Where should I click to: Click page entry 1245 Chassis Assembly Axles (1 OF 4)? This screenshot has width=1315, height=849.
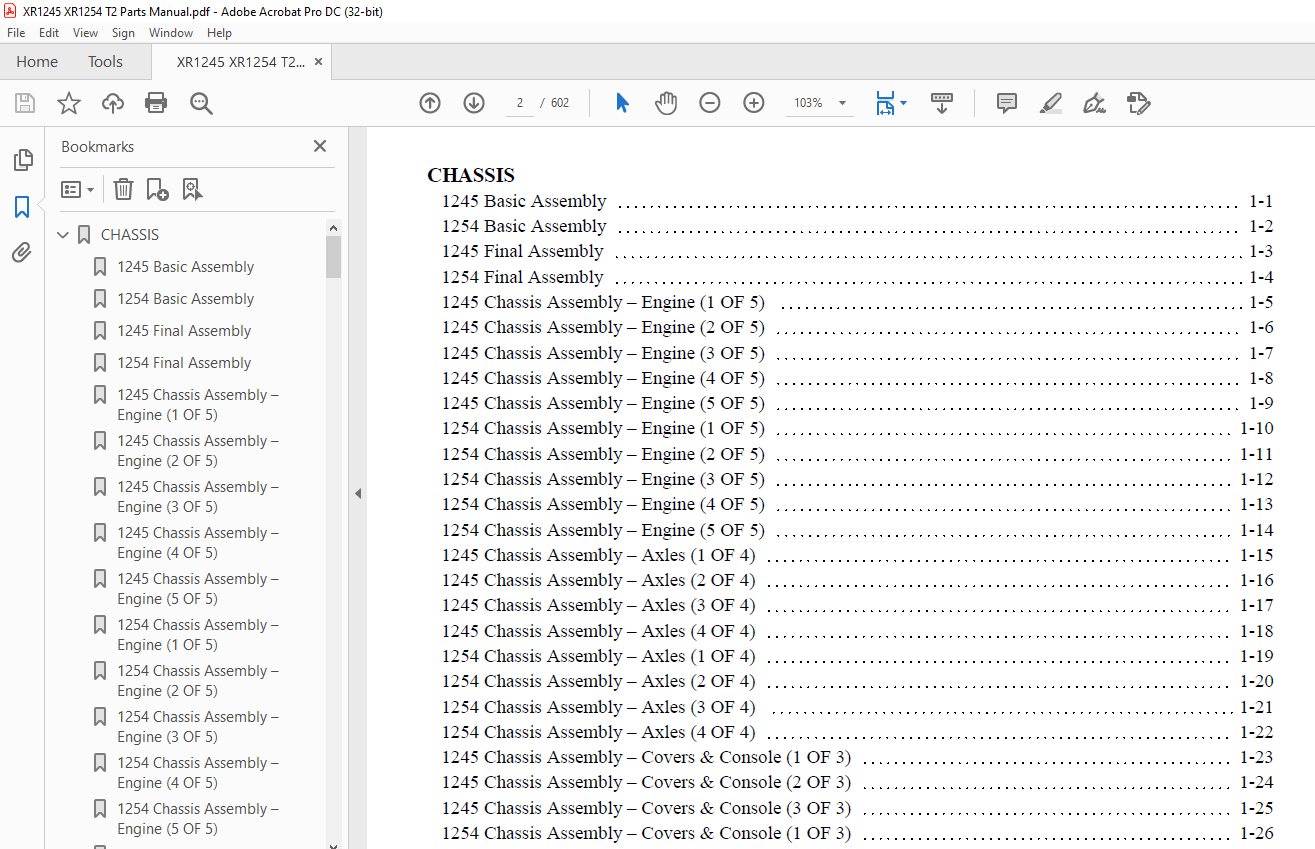point(858,555)
